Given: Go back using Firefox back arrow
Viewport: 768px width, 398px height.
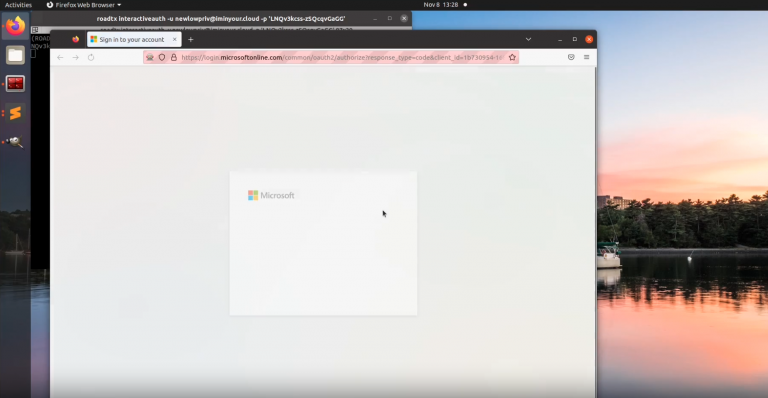Looking at the screenshot, I should pyautogui.click(x=60, y=57).
